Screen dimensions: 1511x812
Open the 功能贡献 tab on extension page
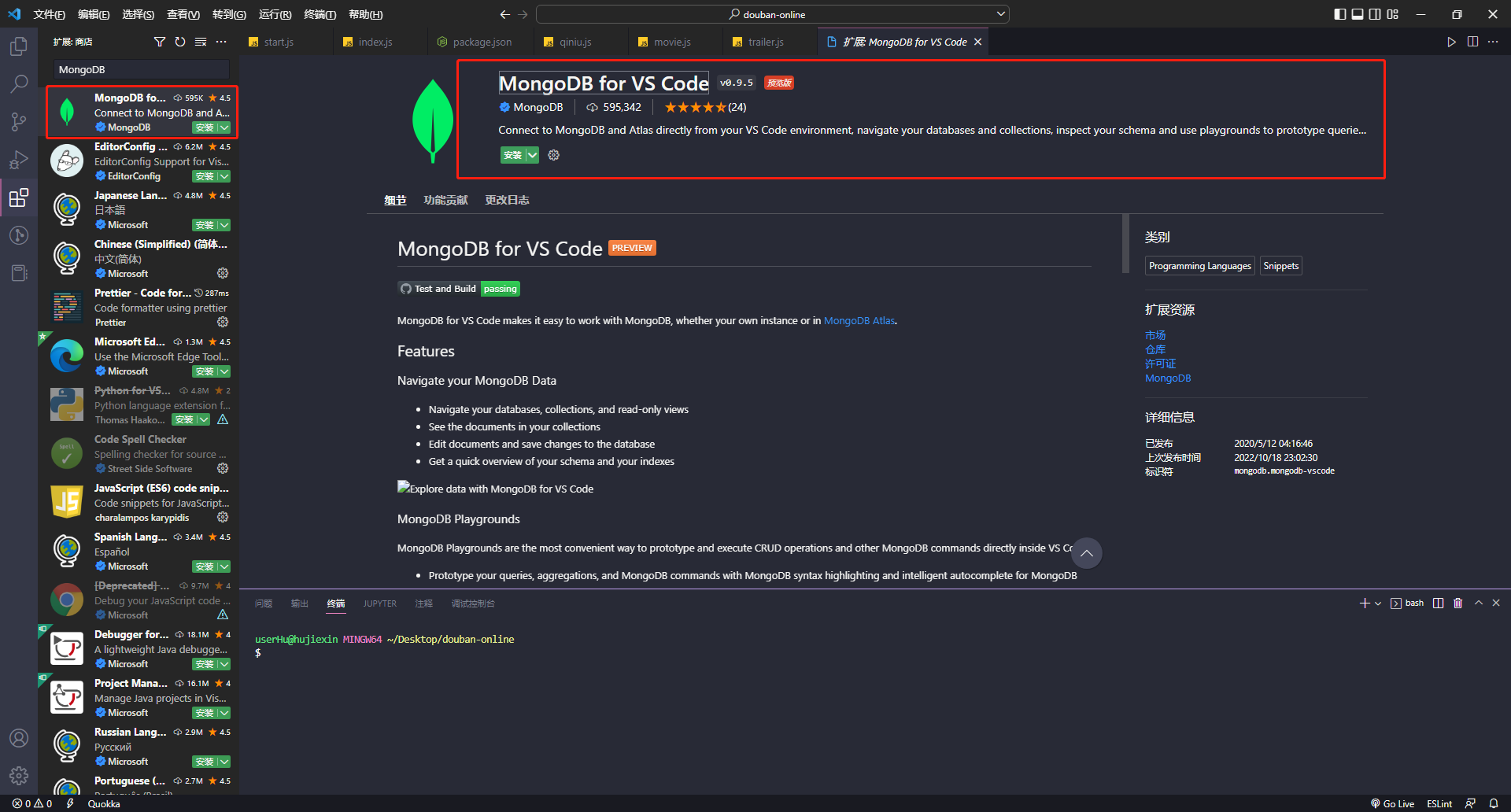[x=445, y=200]
